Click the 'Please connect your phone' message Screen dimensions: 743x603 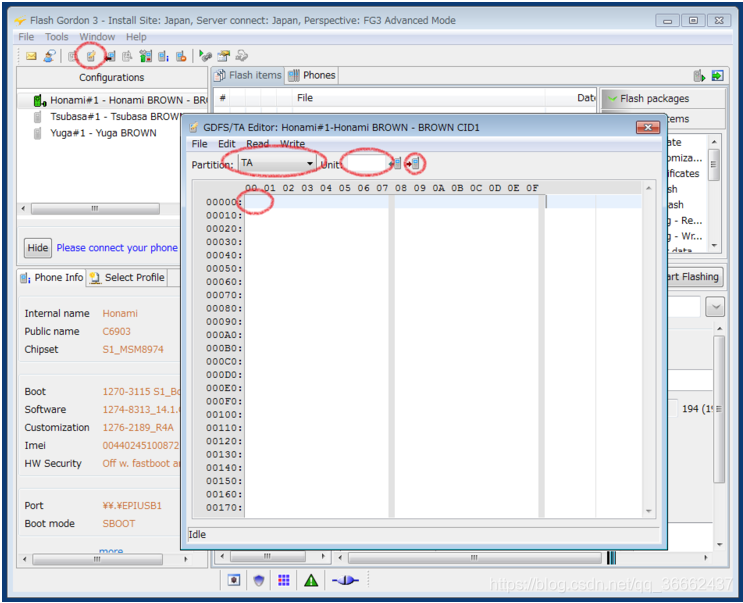click(117, 248)
